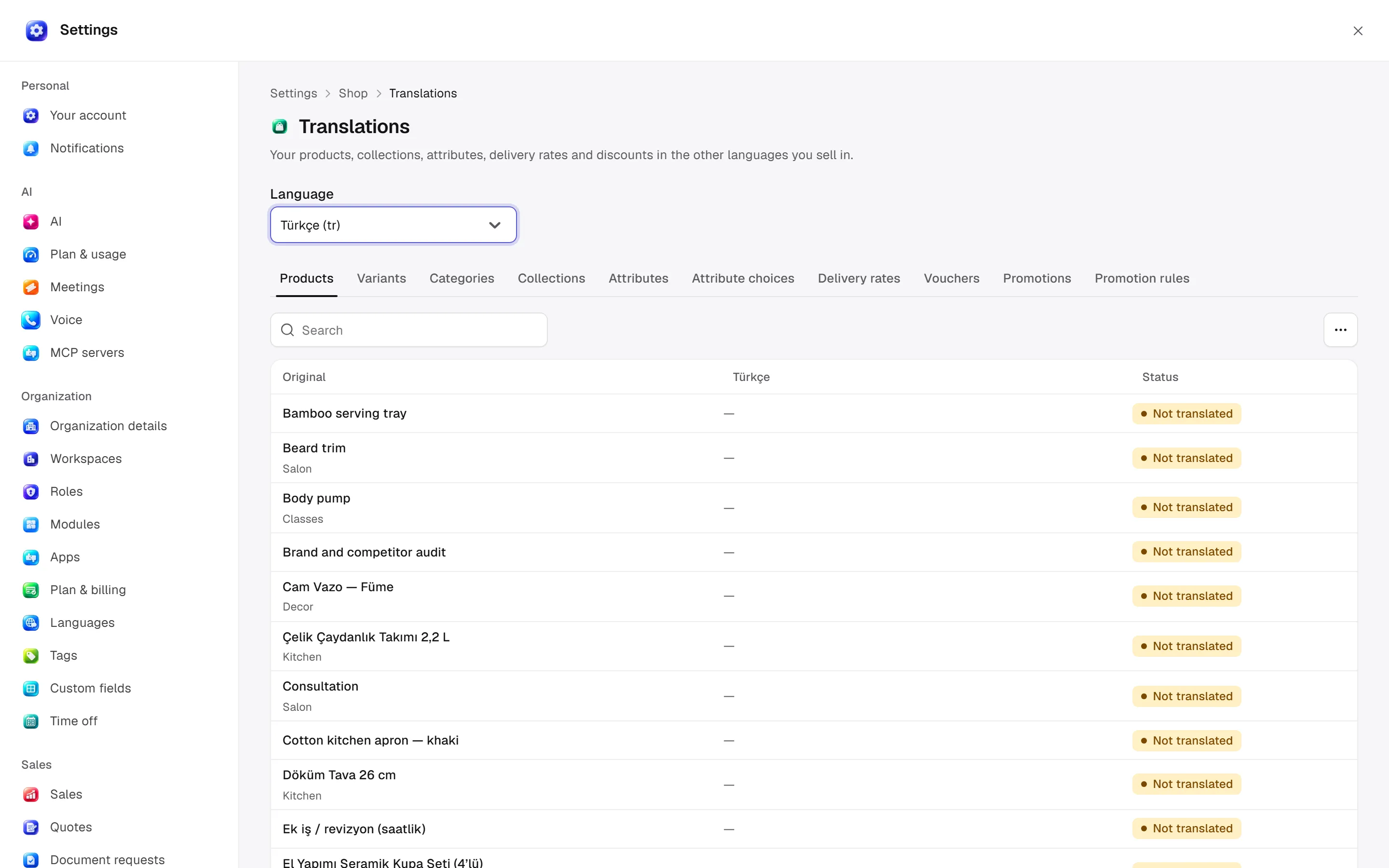Open the Tags icon
The height and width of the screenshot is (868, 1389).
pos(30,655)
